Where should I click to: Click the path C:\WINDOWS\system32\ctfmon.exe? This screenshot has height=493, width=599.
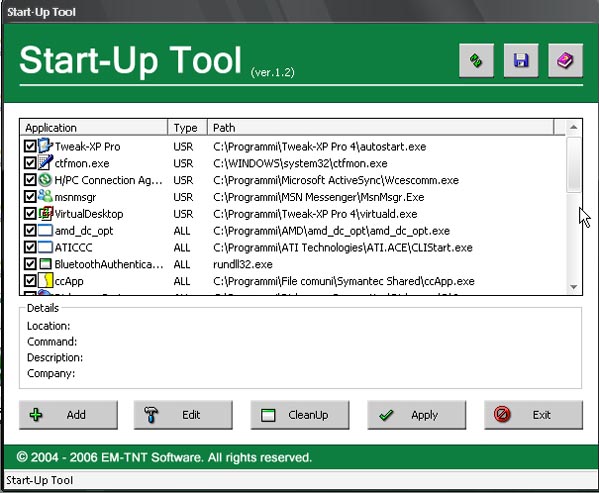300,163
